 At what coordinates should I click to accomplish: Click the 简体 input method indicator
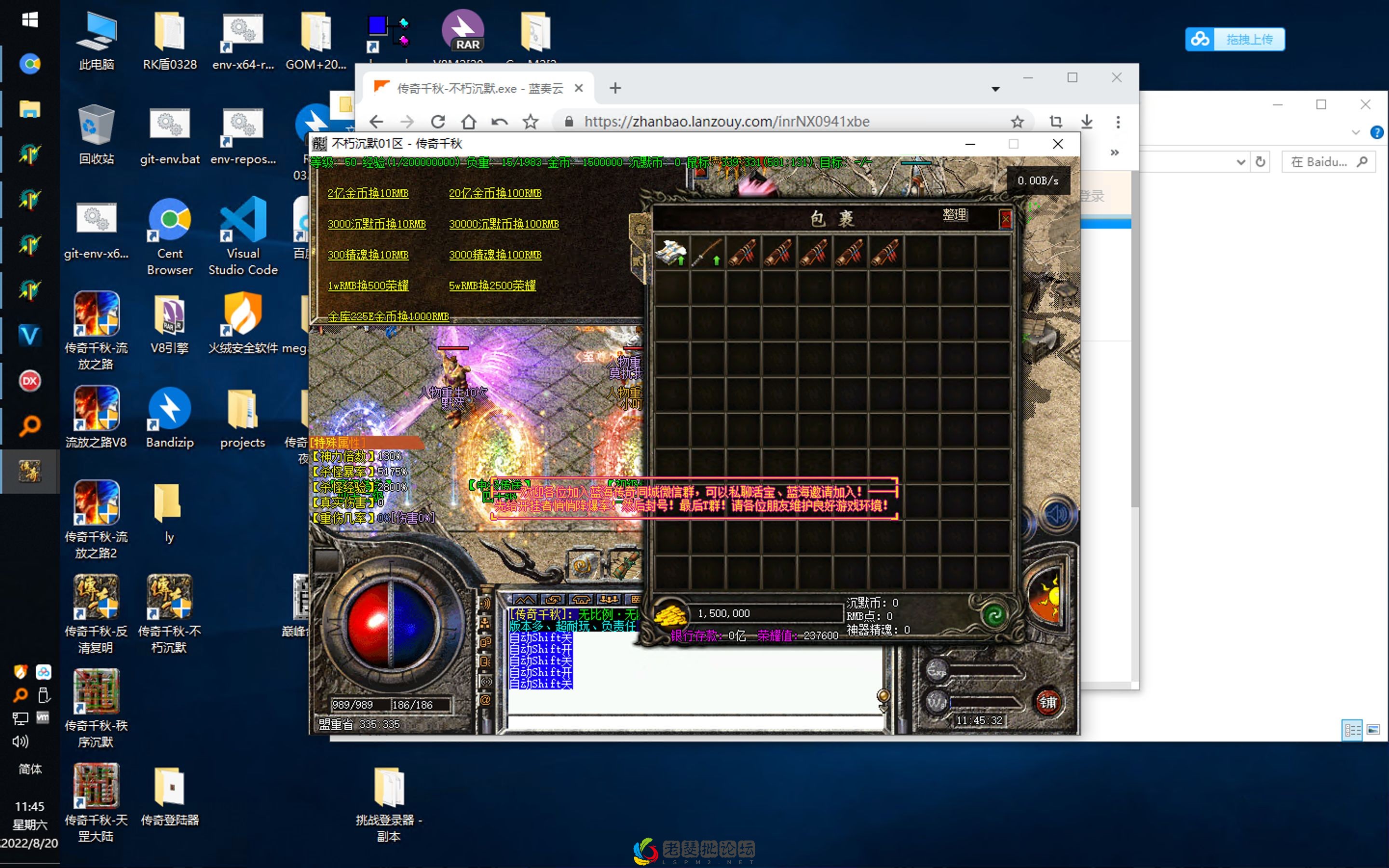[30, 769]
